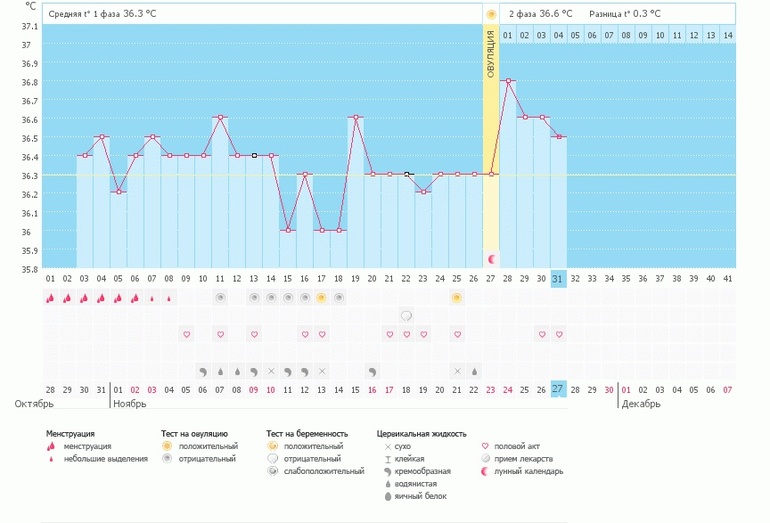
Task: Click the lunar calendar moon icon under ovulation
Action: [491, 259]
